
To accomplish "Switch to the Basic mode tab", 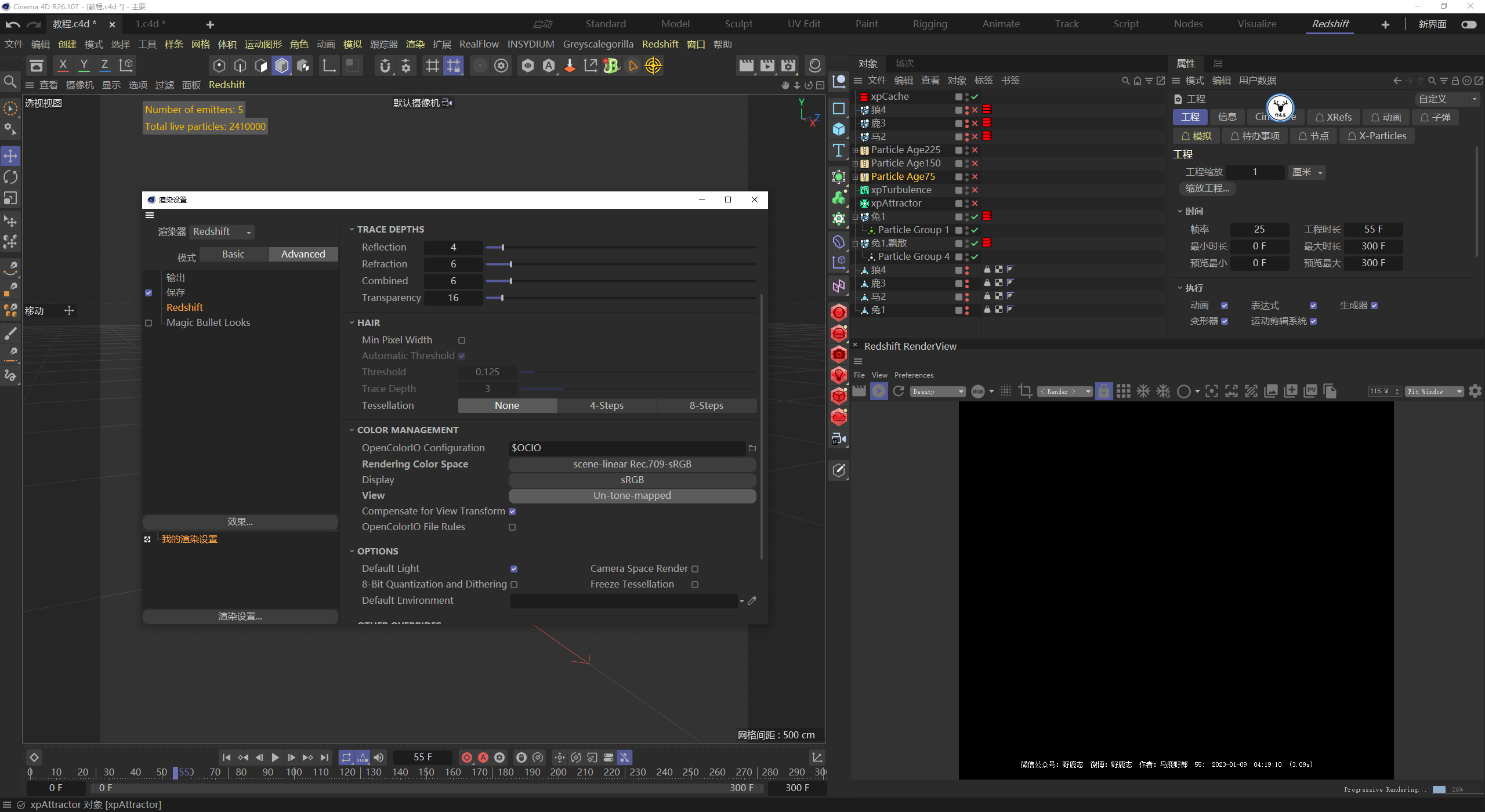I will click(x=233, y=254).
